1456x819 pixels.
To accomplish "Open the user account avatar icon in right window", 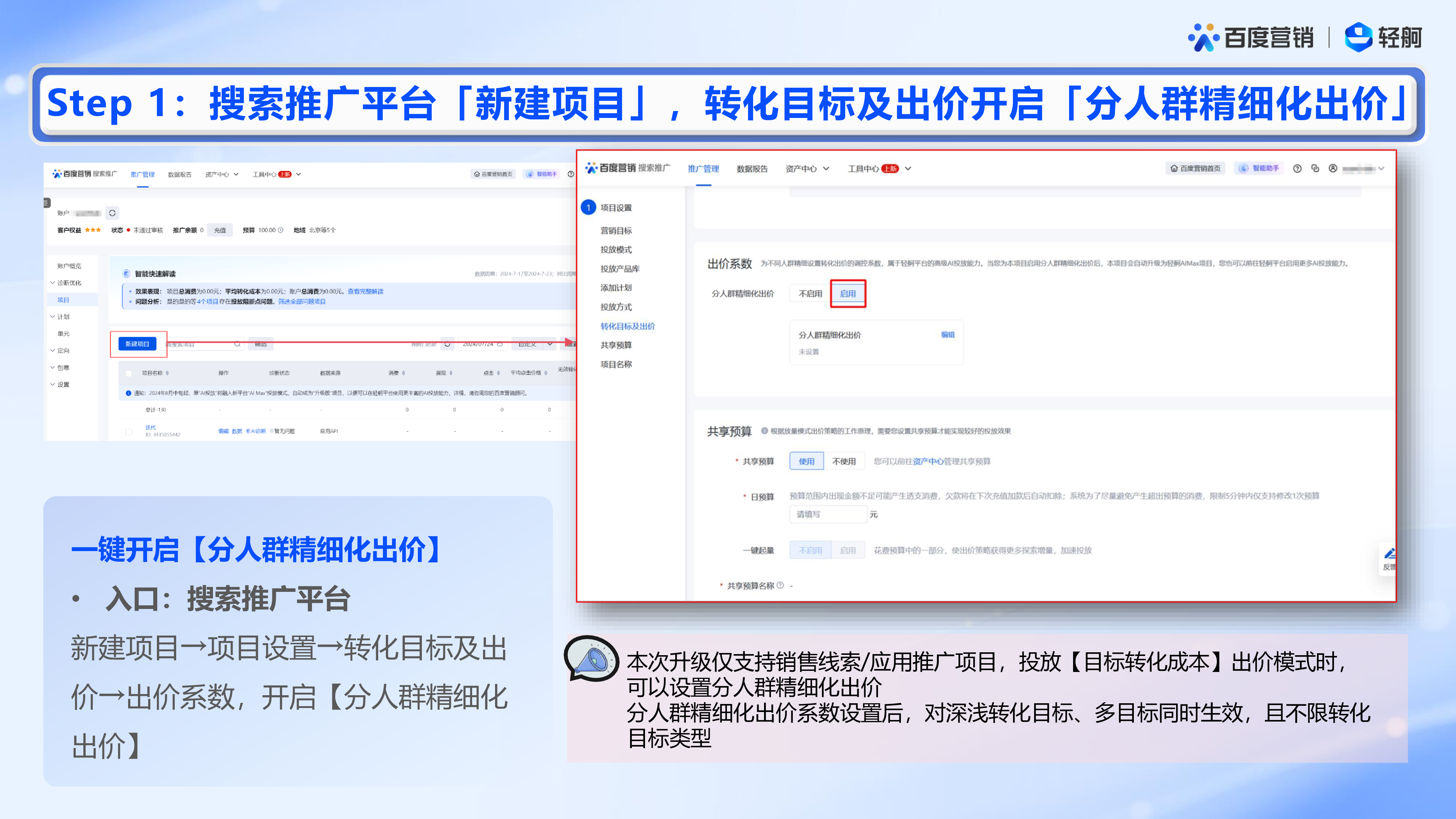I will coord(1333,169).
